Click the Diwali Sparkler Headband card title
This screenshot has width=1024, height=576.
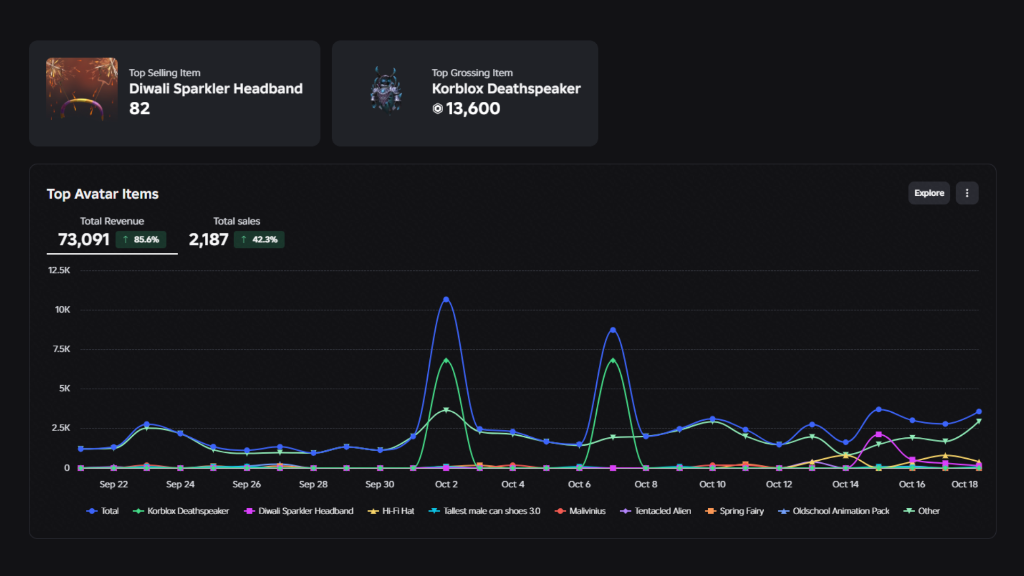(x=216, y=89)
